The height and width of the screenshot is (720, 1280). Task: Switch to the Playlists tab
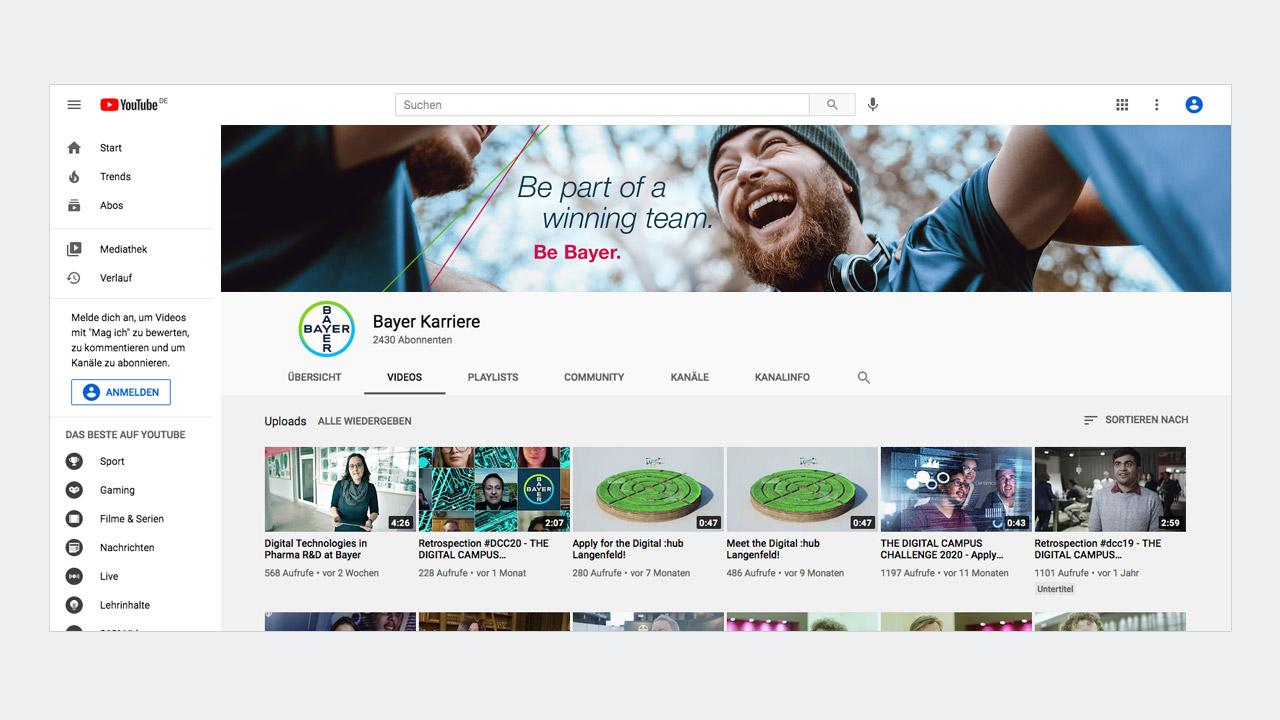[493, 378]
